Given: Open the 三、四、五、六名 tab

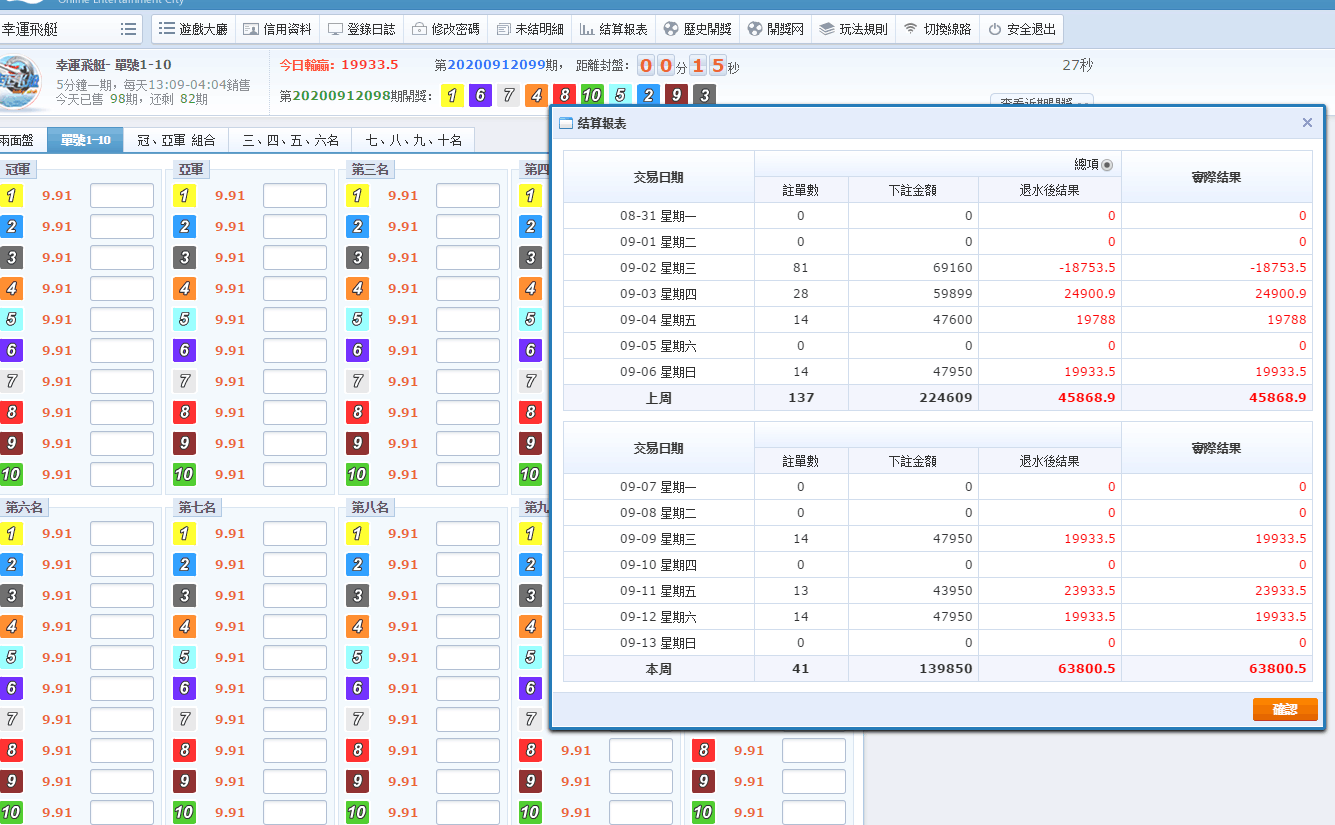Looking at the screenshot, I should [x=290, y=140].
